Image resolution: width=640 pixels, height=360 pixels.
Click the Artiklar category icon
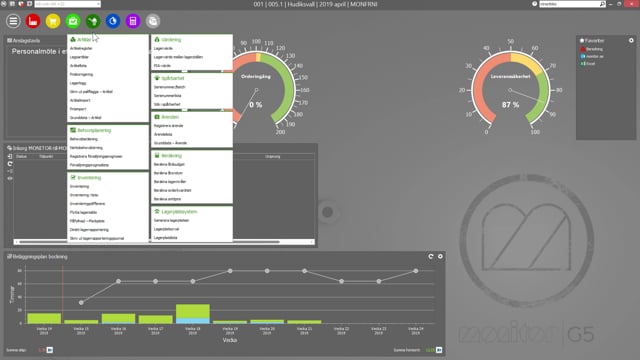73,40
